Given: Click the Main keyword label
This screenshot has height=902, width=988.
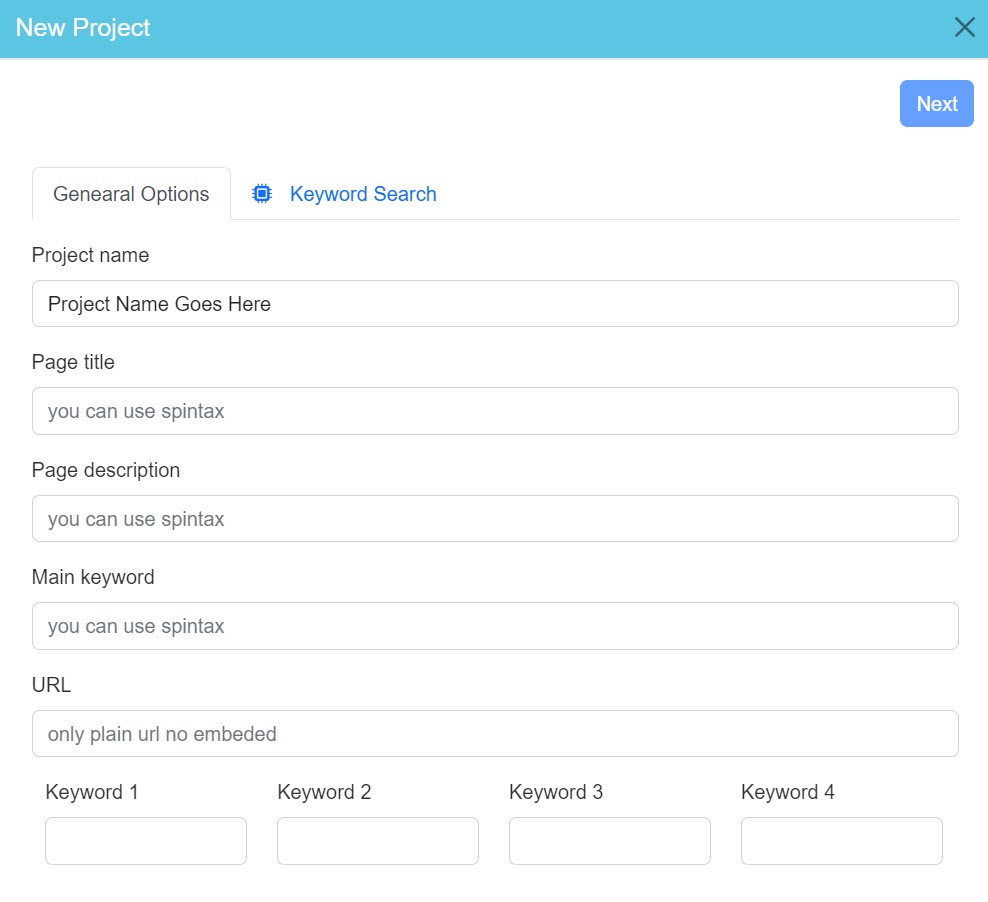Looking at the screenshot, I should [x=93, y=577].
